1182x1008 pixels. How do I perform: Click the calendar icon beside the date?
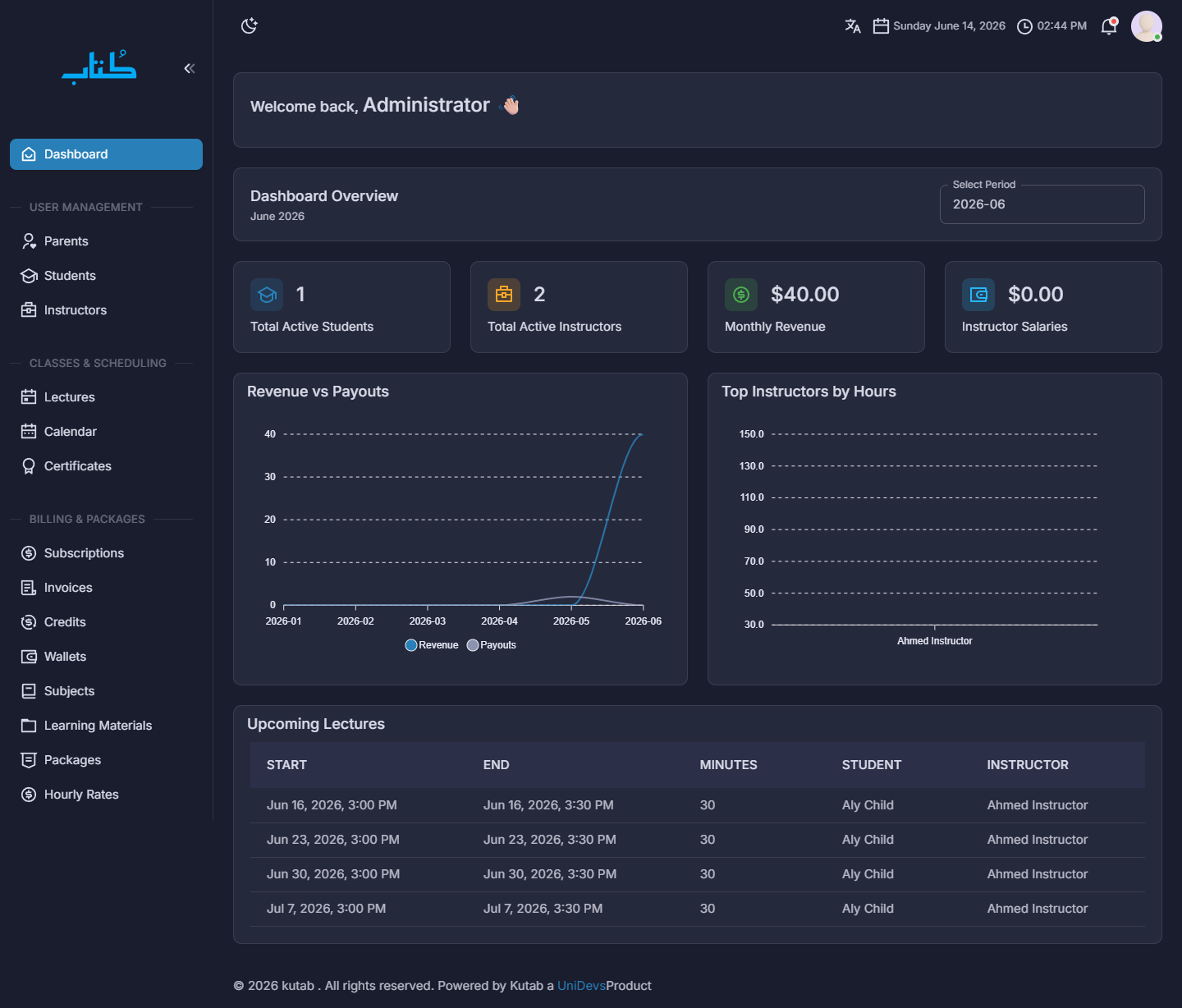(881, 26)
